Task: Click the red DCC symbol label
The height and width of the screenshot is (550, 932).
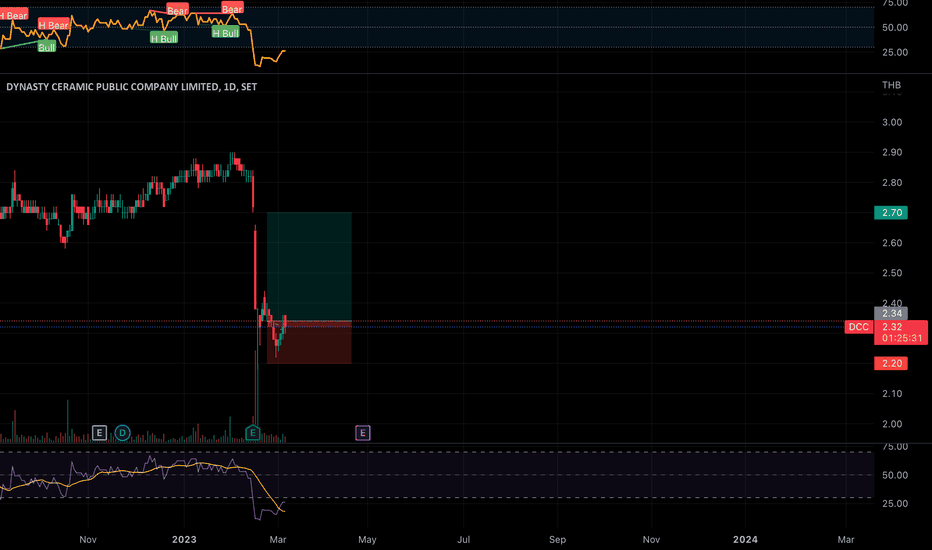Action: 858,327
